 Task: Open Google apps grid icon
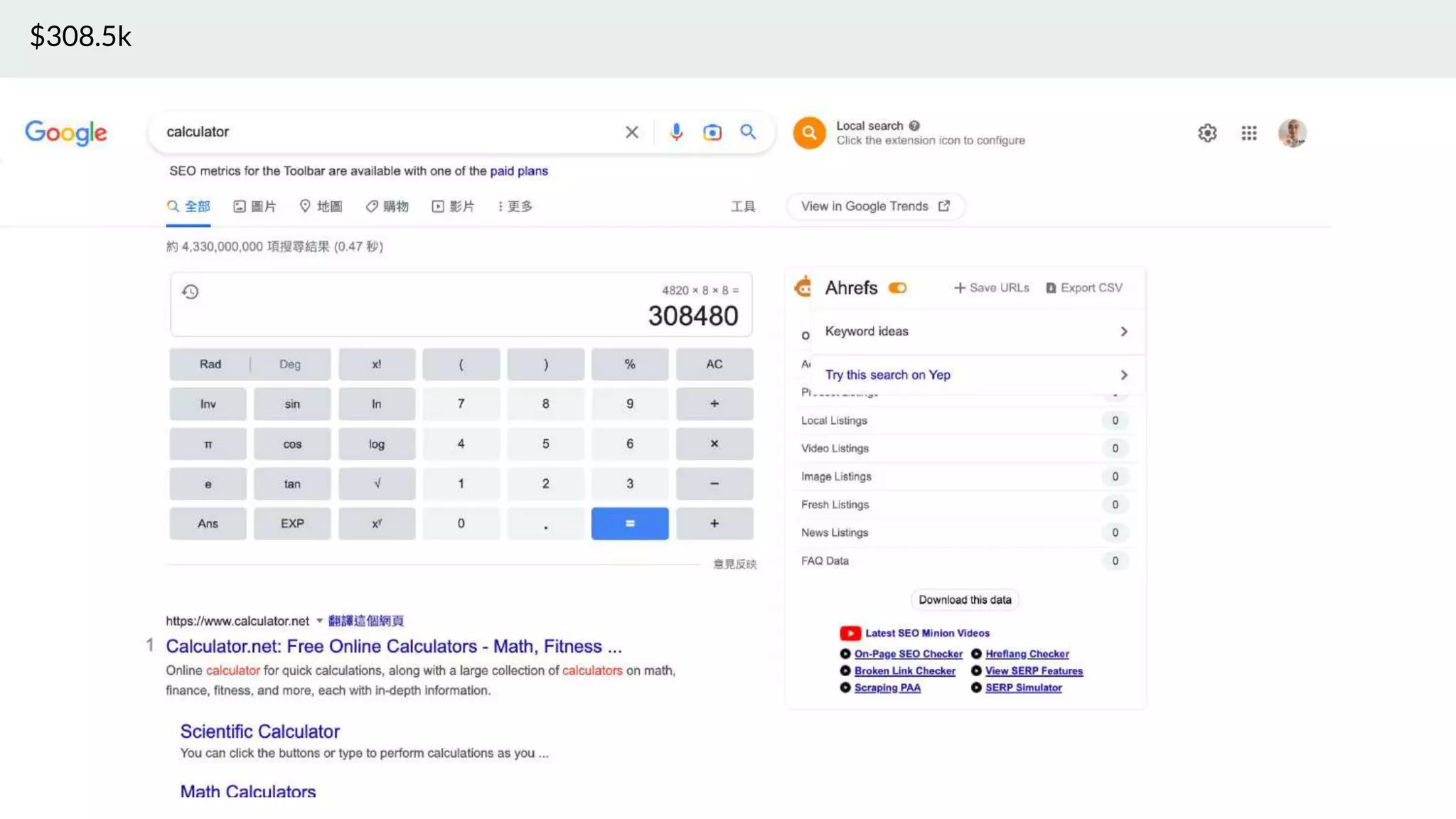(x=1249, y=133)
